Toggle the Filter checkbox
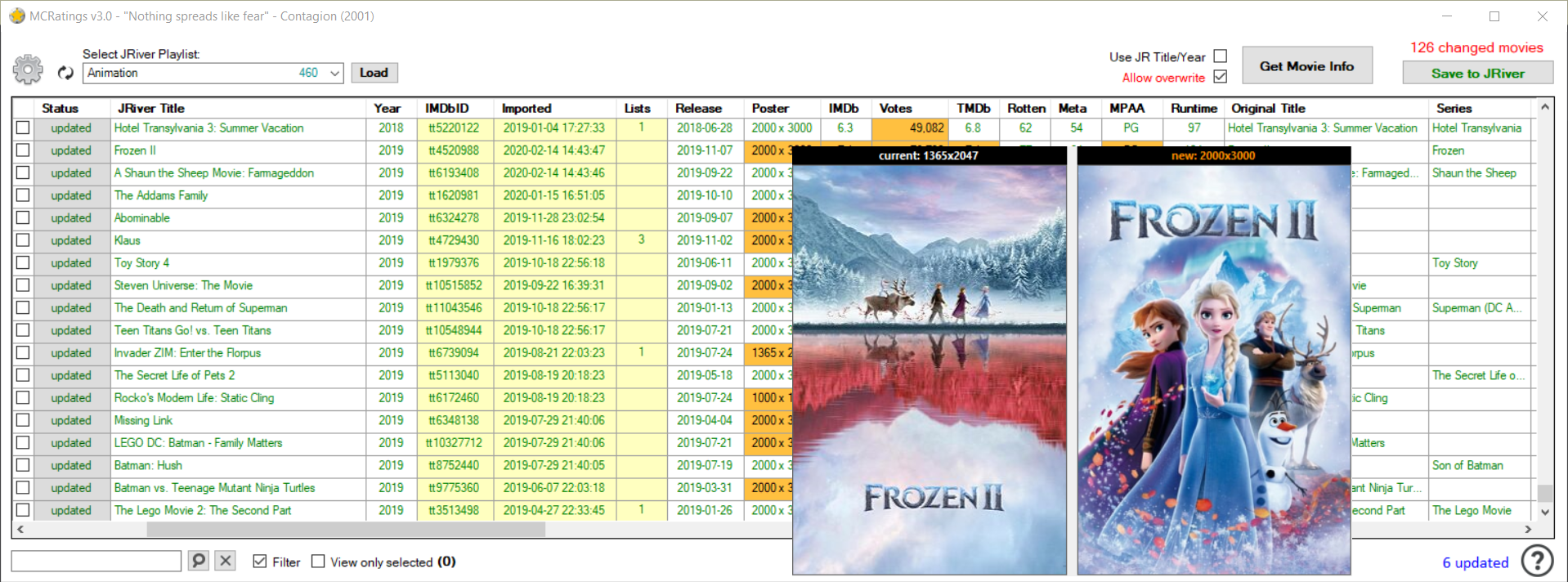1568x582 pixels. (260, 562)
